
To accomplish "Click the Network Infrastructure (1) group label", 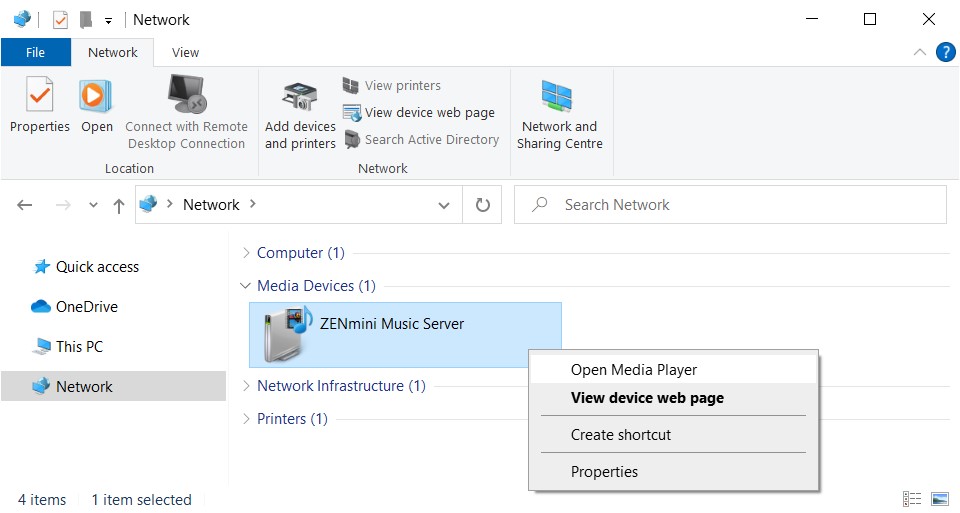I will [x=341, y=386].
